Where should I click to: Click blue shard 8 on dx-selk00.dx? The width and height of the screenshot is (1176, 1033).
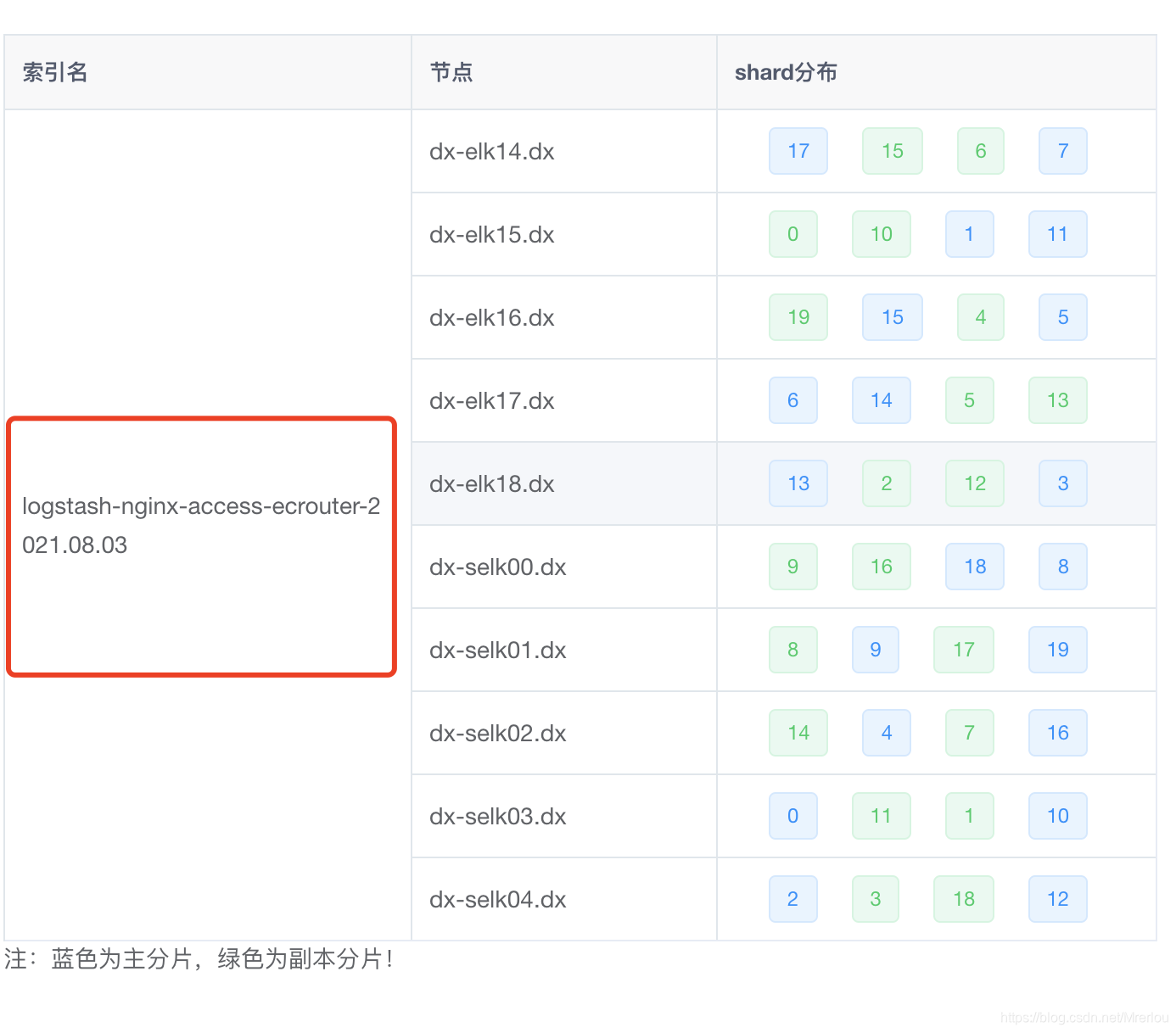(x=1063, y=567)
